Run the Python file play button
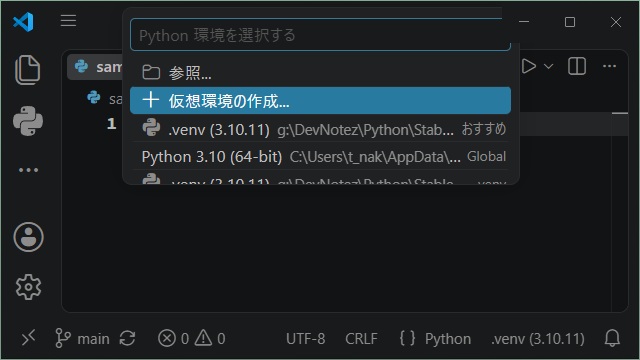The image size is (640, 360). [x=529, y=66]
